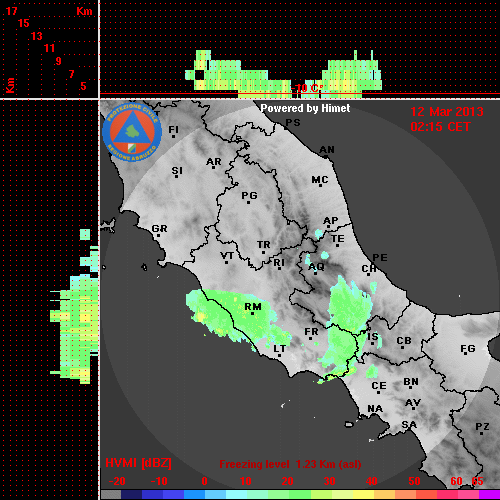Click the SA (Salerno) city label
500x500 pixels.
coord(409,425)
